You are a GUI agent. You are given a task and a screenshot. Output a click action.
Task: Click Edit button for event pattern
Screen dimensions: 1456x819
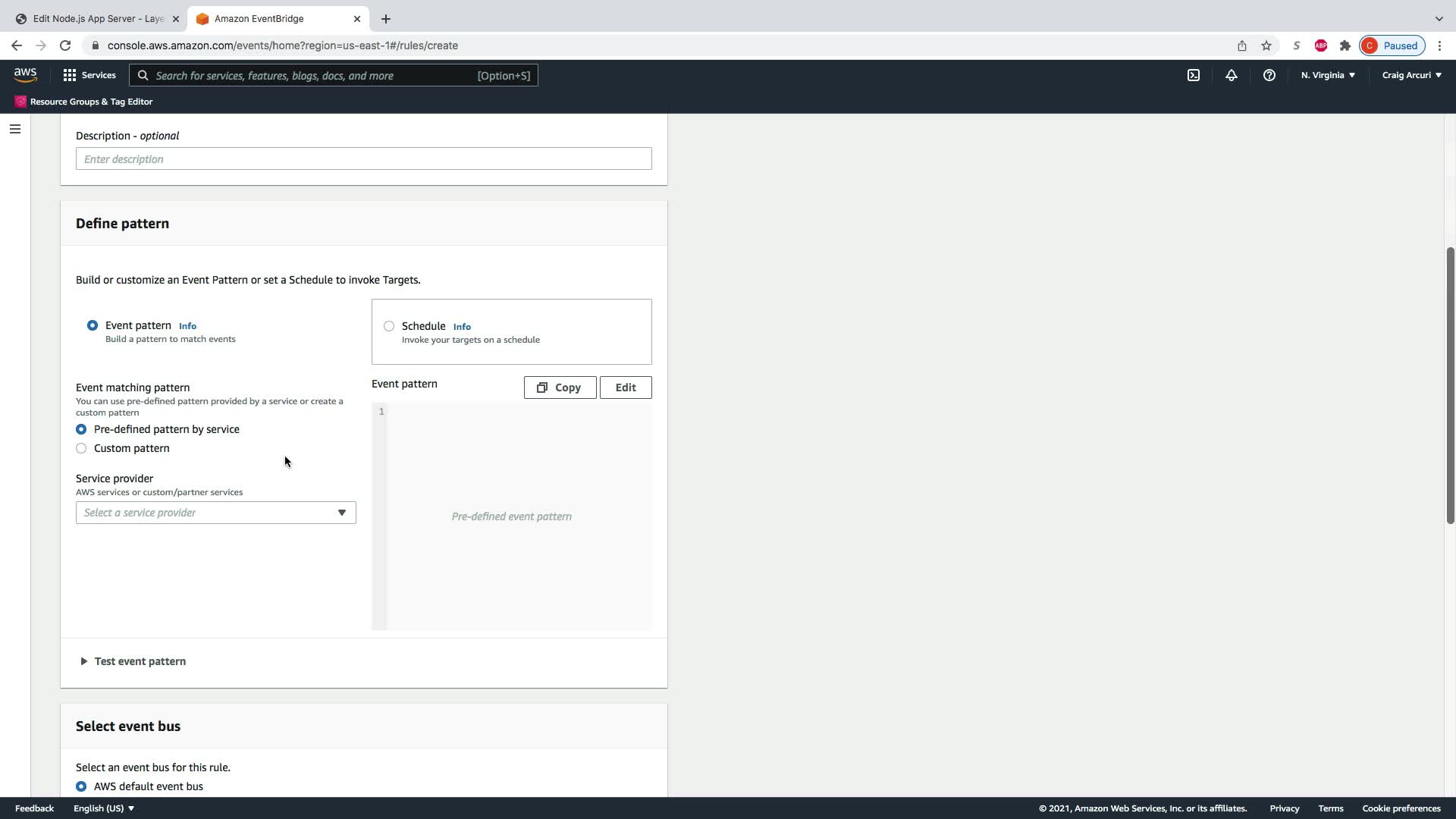(625, 388)
